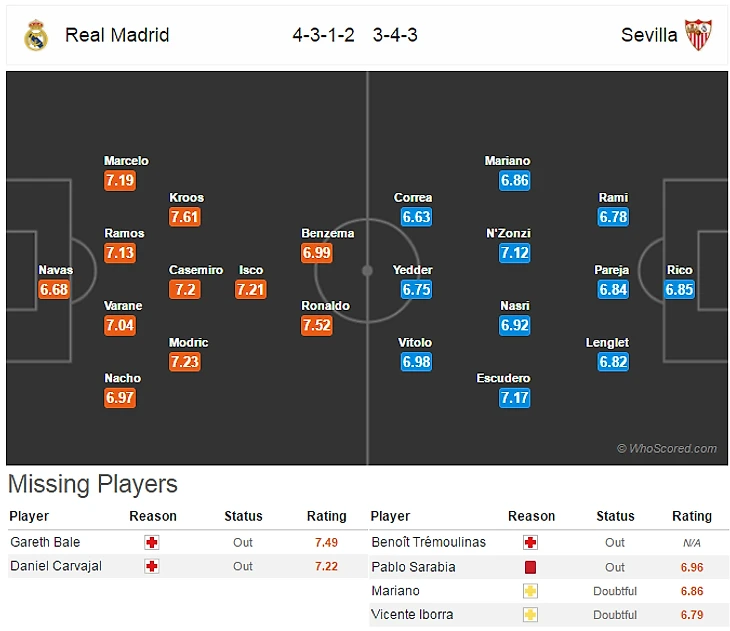Image resolution: width=730 pixels, height=631 pixels.
Task: Click the Sevilla team name
Action: tap(649, 35)
